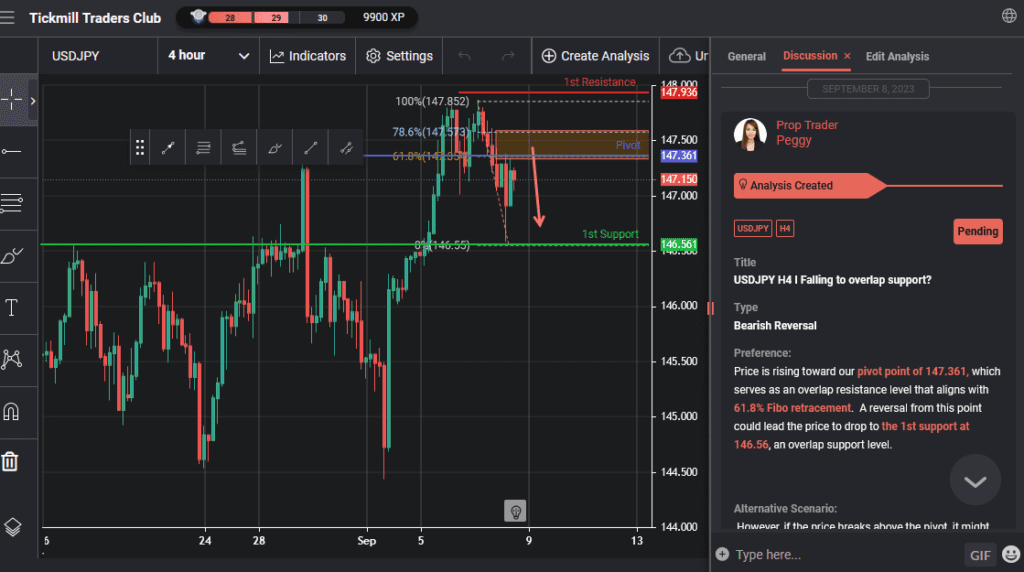1024x572 pixels.
Task: Select the brush drawing tool
Action: click(x=12, y=255)
